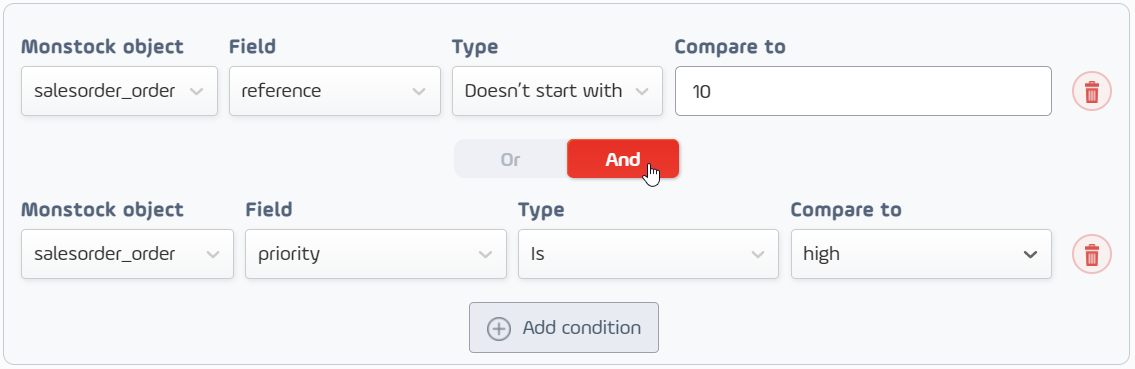Select the red And operator toggle
Screen dimensions: 1135x369
(x=623, y=159)
